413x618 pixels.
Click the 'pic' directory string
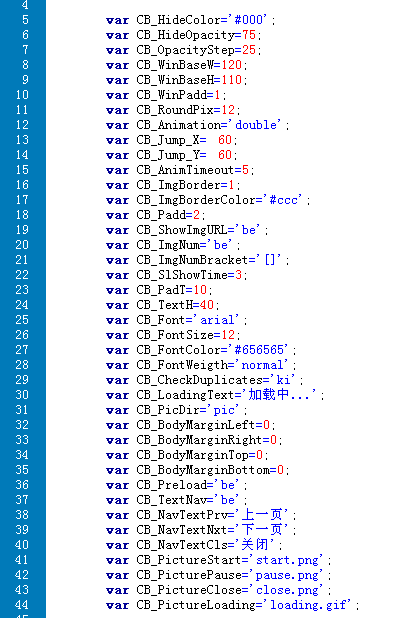(224, 410)
